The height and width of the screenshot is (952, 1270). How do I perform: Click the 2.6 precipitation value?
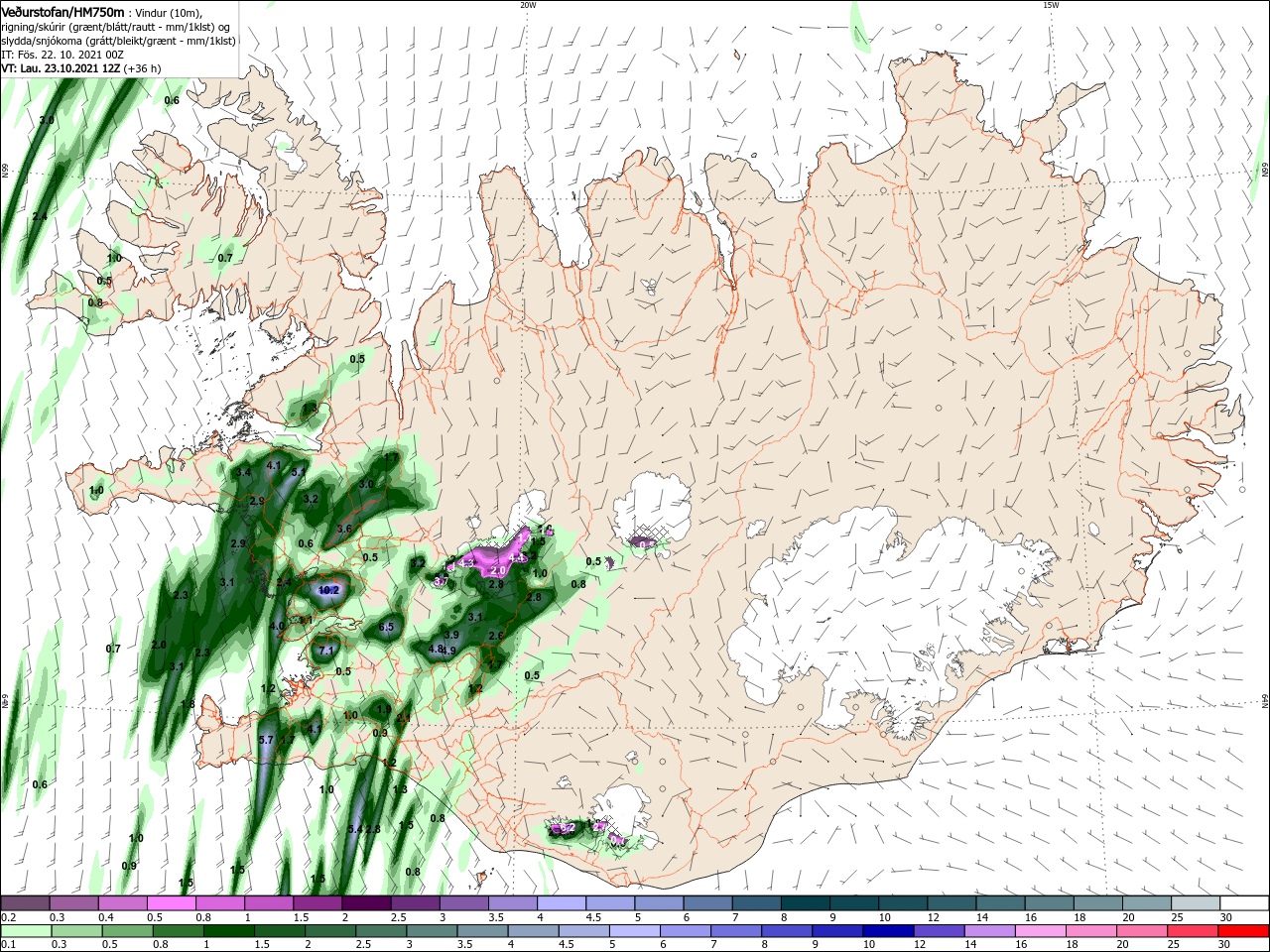click(x=497, y=636)
